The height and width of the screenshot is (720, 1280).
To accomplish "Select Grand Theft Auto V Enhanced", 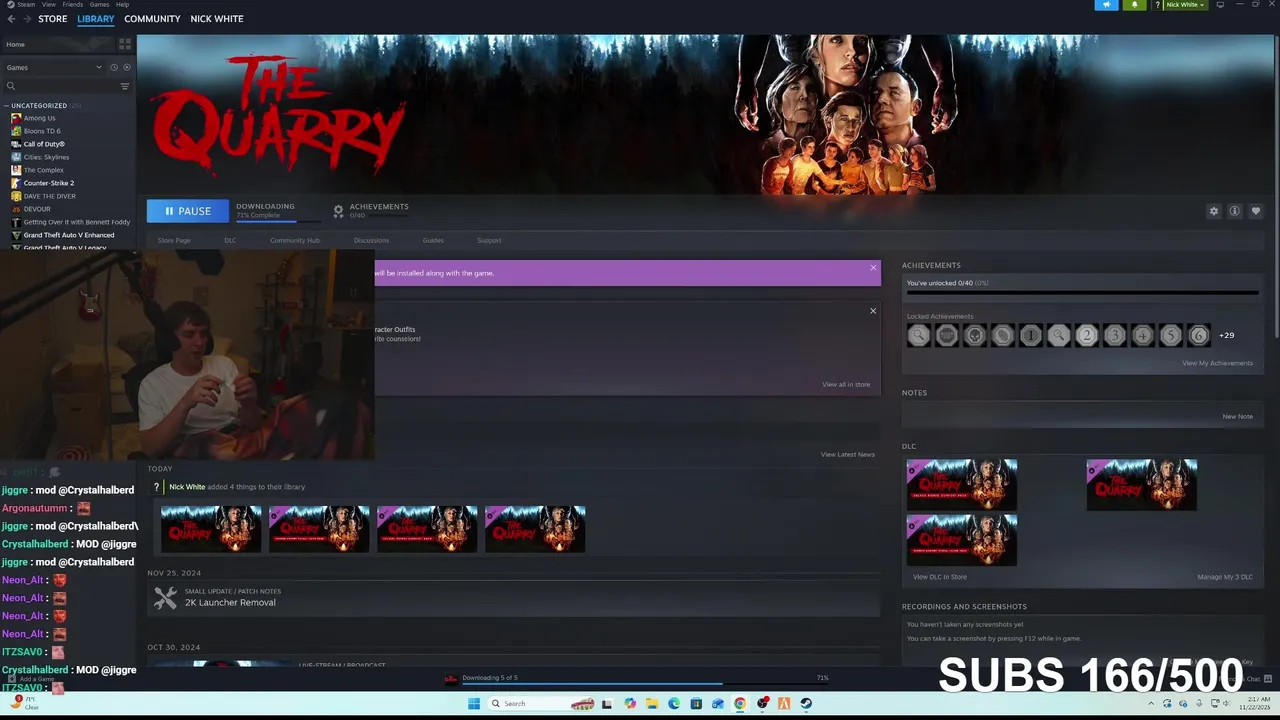I will pyautogui.click(x=69, y=235).
